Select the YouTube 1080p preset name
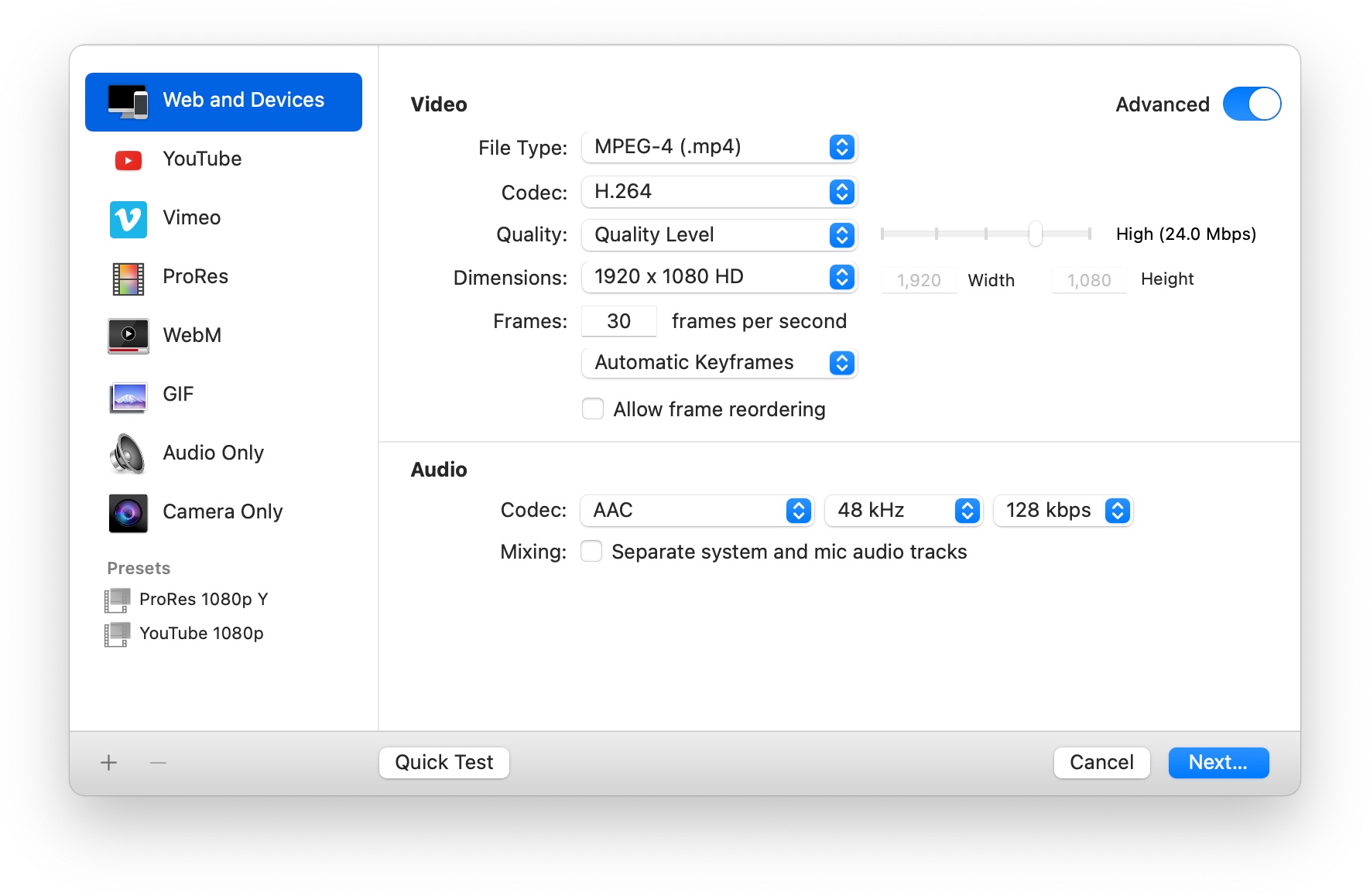This screenshot has height=896, width=1370. tap(201, 634)
